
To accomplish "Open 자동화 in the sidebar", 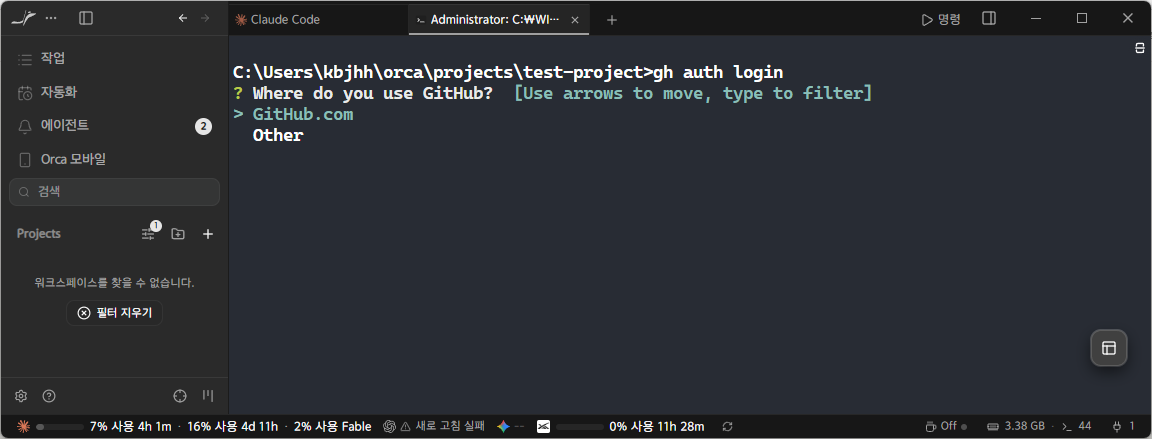I will pos(114,92).
